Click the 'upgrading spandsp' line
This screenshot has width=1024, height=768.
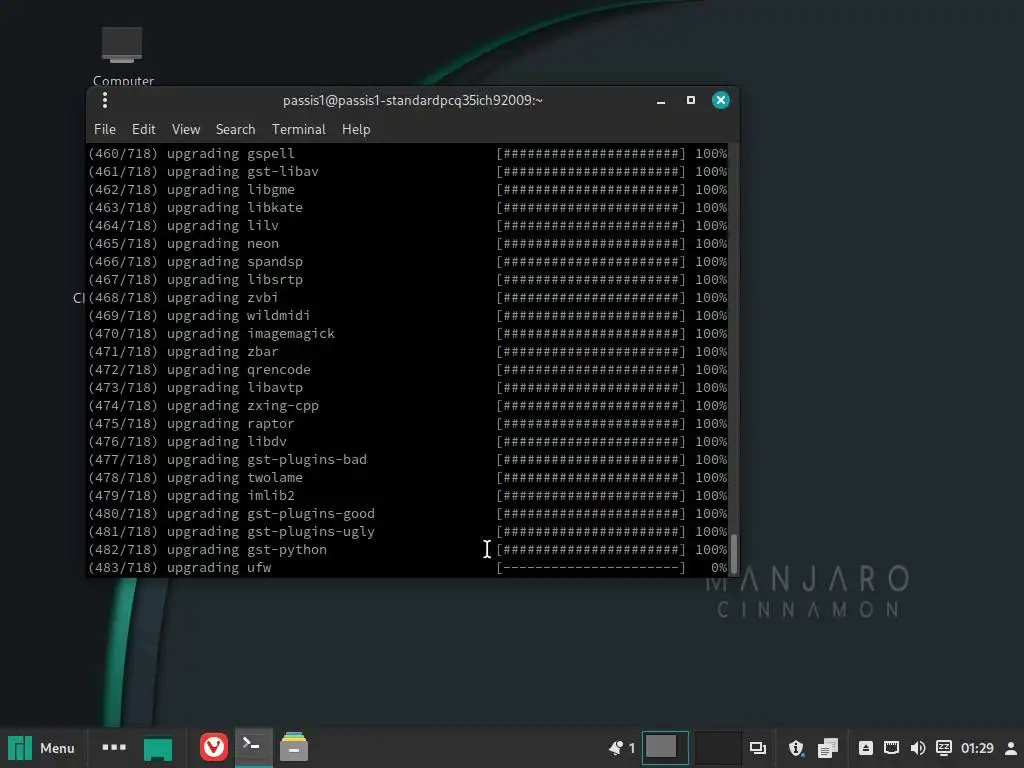(x=408, y=261)
